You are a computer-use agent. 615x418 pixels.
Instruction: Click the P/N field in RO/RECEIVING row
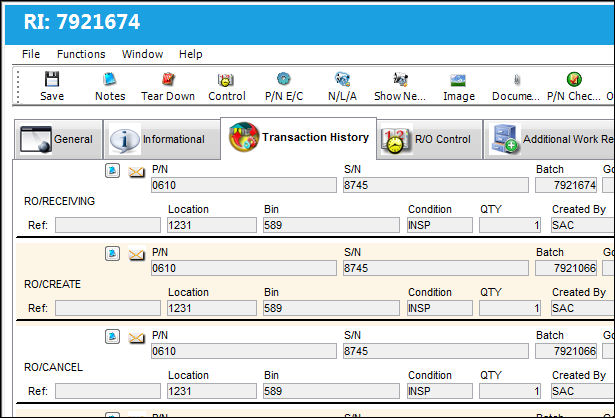click(244, 185)
